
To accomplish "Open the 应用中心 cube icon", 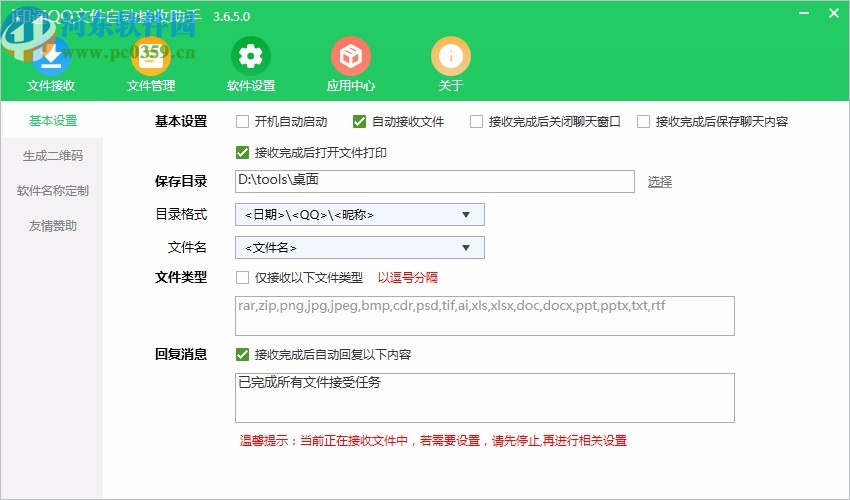I will point(351,56).
